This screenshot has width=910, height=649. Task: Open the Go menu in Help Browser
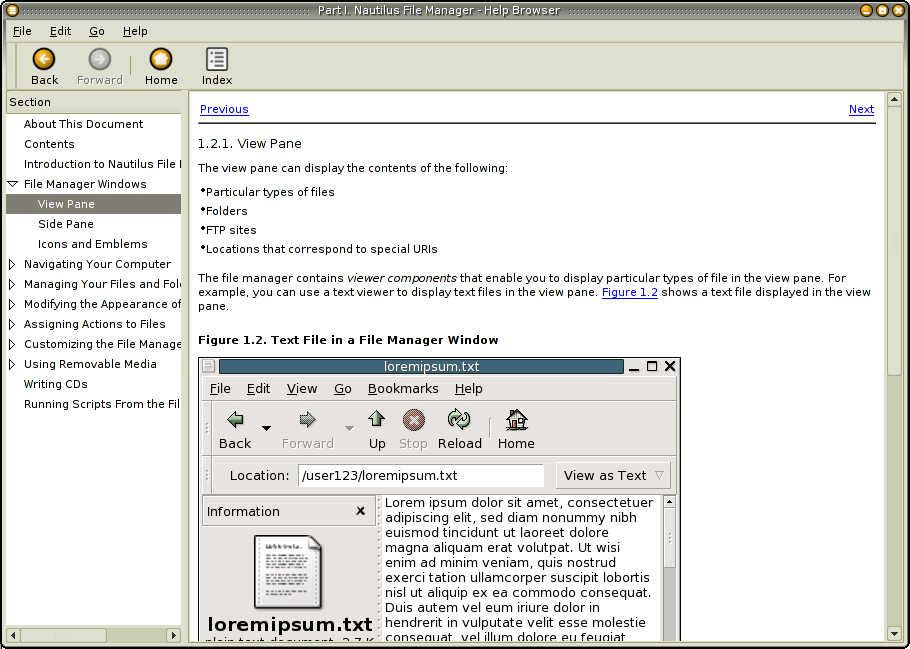(96, 31)
